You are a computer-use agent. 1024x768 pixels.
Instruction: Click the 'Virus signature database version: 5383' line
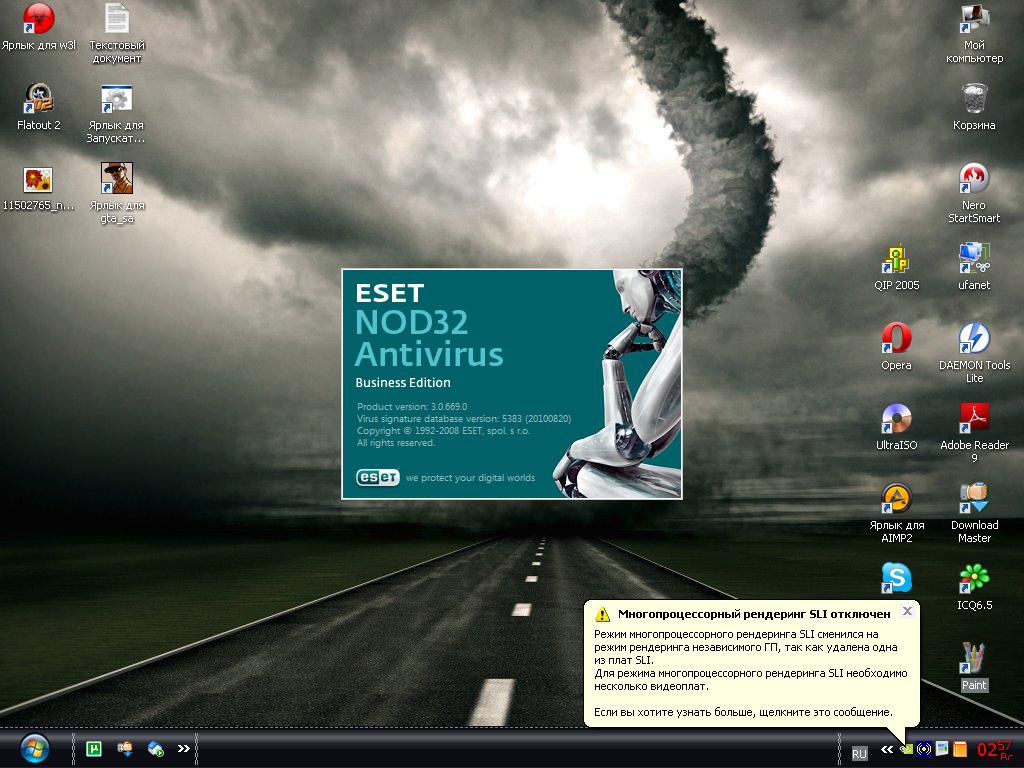pyautogui.click(x=464, y=419)
